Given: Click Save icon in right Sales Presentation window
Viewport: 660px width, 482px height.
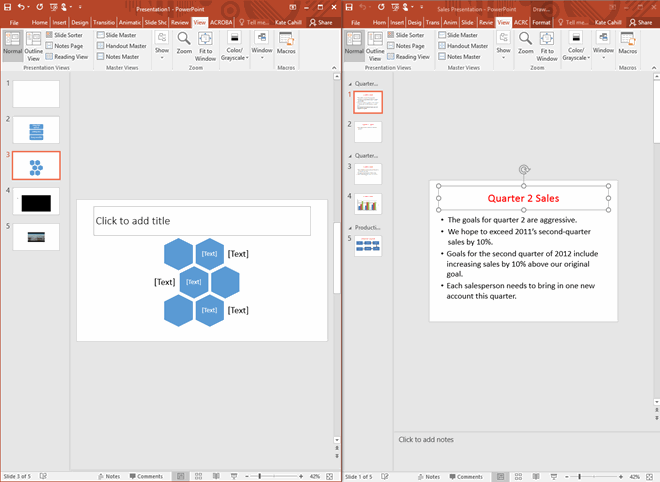Looking at the screenshot, I should pyautogui.click(x=349, y=7).
